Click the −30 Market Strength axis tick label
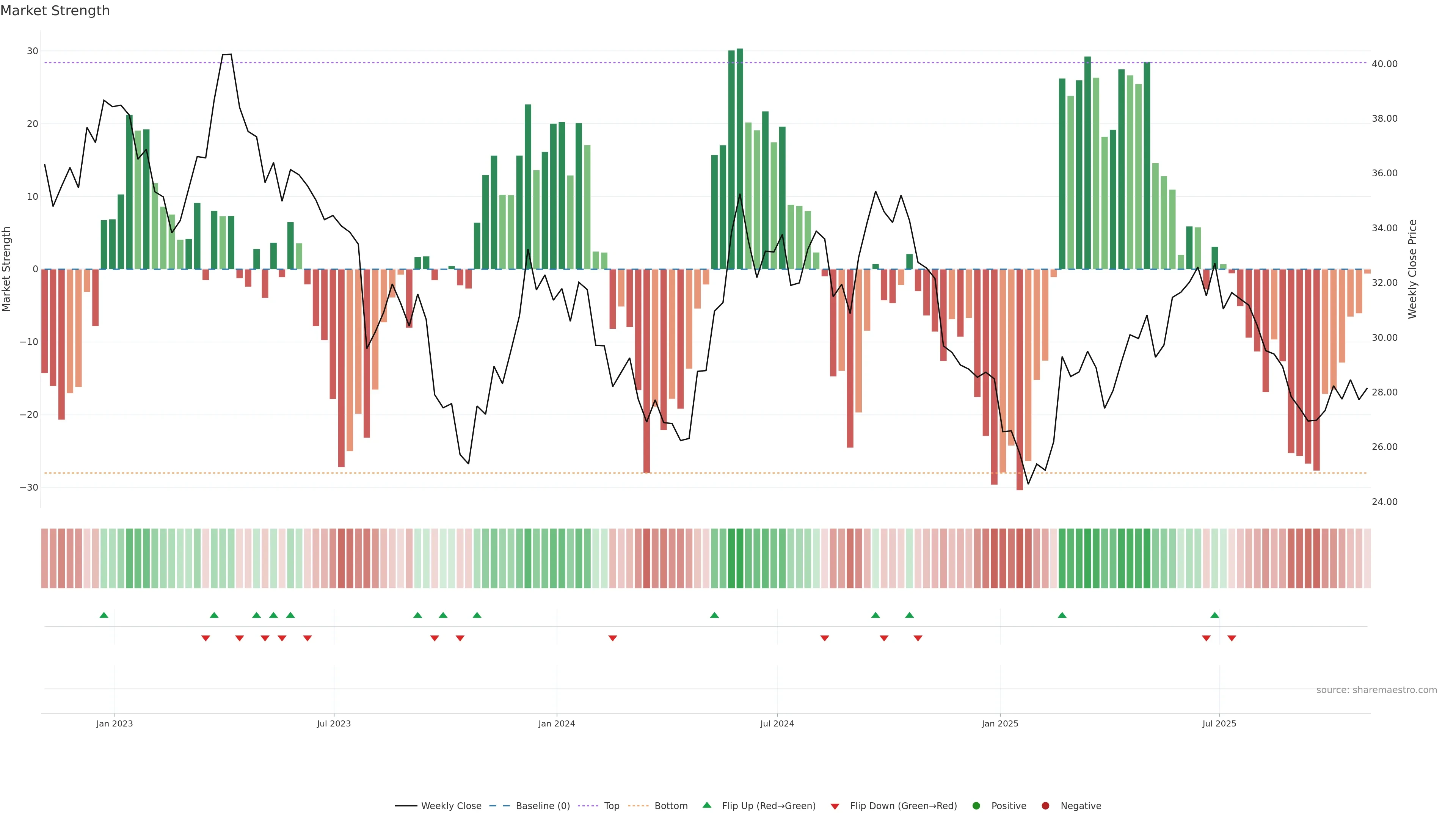The height and width of the screenshot is (819, 1456). click(29, 487)
